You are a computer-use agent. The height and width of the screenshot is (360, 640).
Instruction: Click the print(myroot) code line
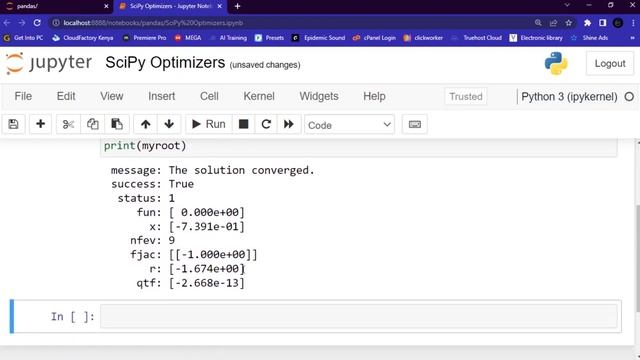(x=145, y=146)
